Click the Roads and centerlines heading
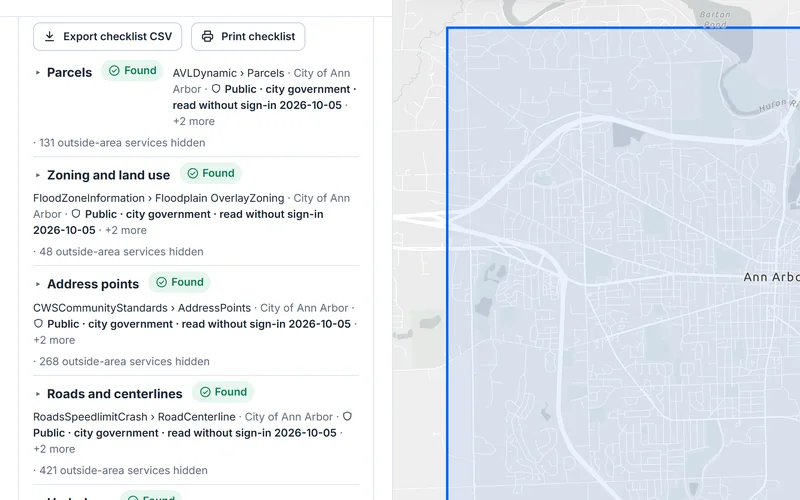The width and height of the screenshot is (800, 500). (115, 394)
